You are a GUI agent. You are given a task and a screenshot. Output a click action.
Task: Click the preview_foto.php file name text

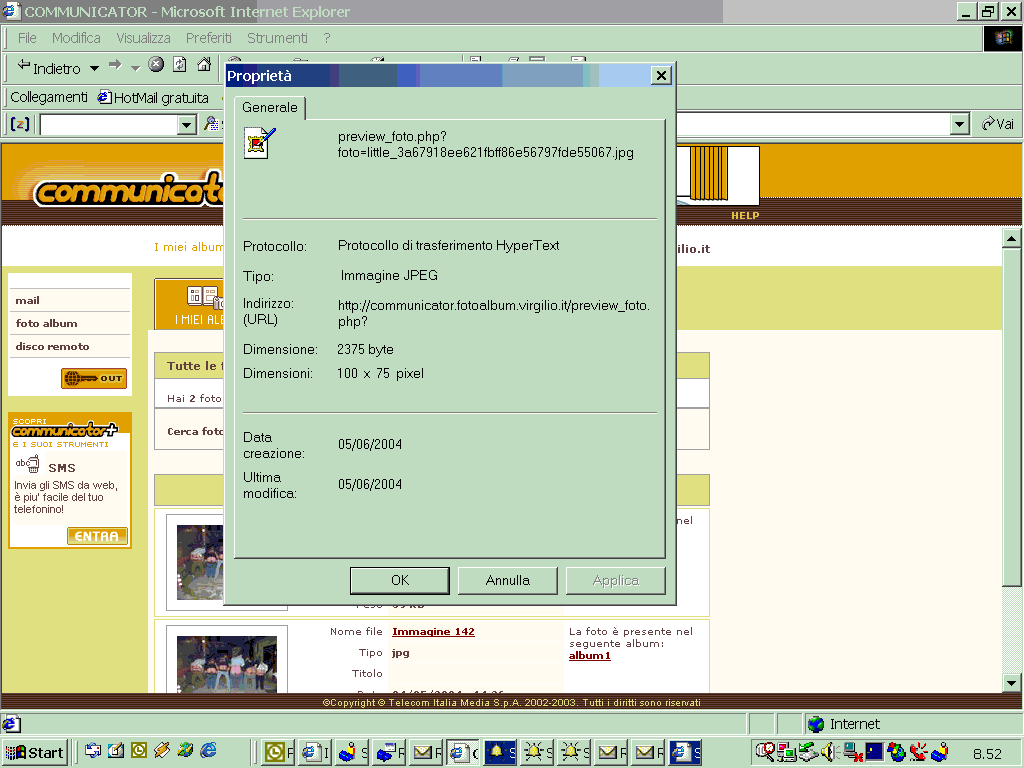485,144
